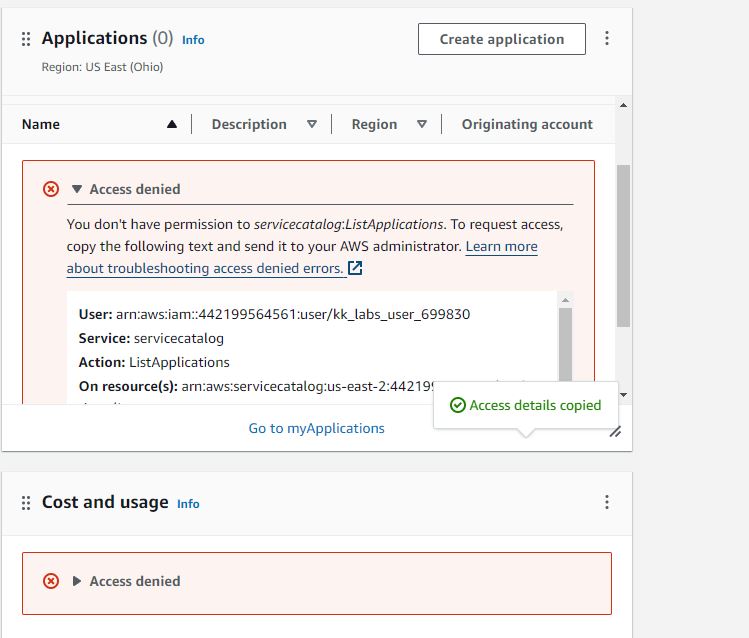The width and height of the screenshot is (749, 638).
Task: Click red error icon in Applications alert
Action: pyautogui.click(x=51, y=189)
